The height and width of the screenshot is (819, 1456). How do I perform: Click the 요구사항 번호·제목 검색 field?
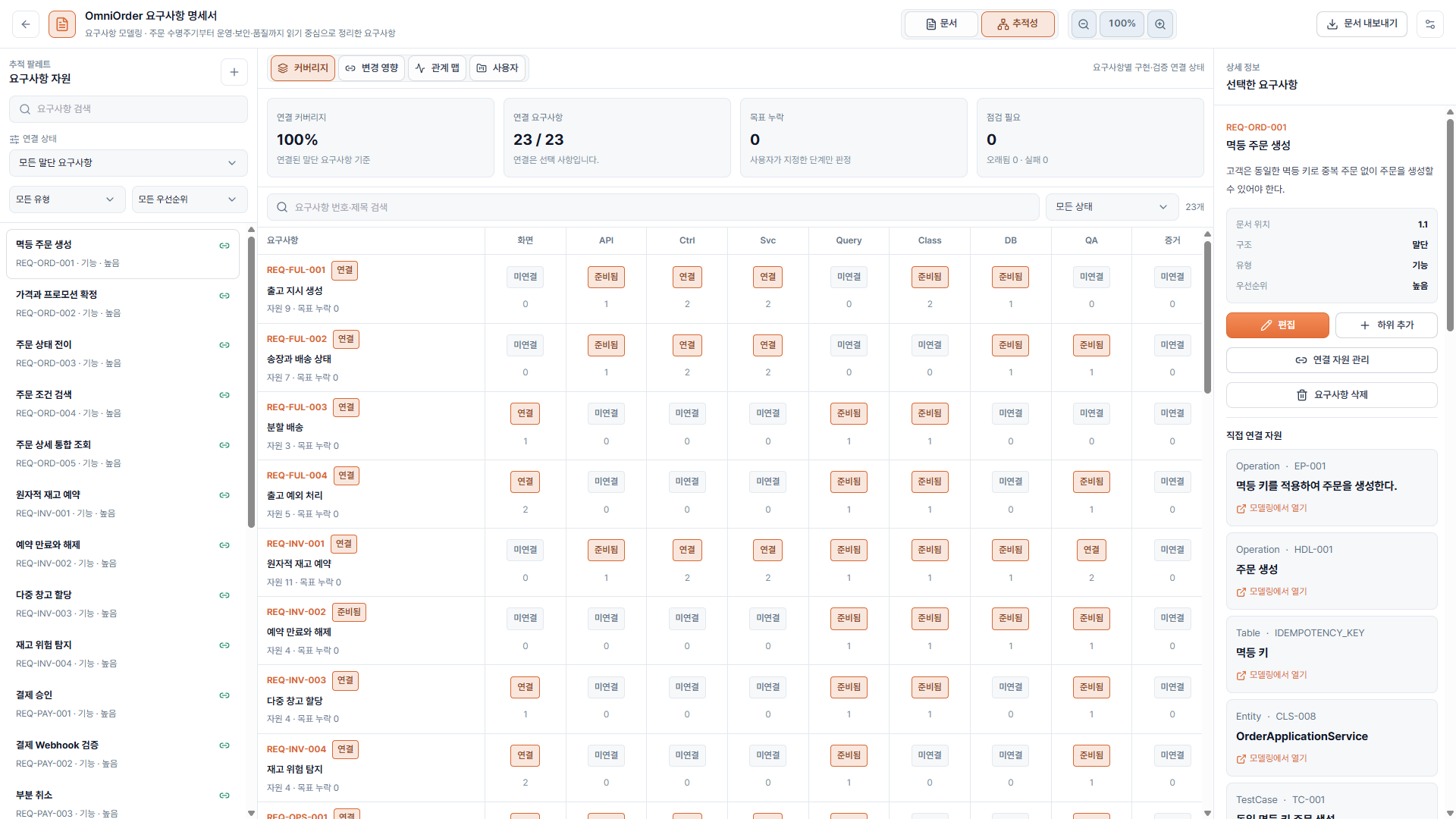point(653,207)
